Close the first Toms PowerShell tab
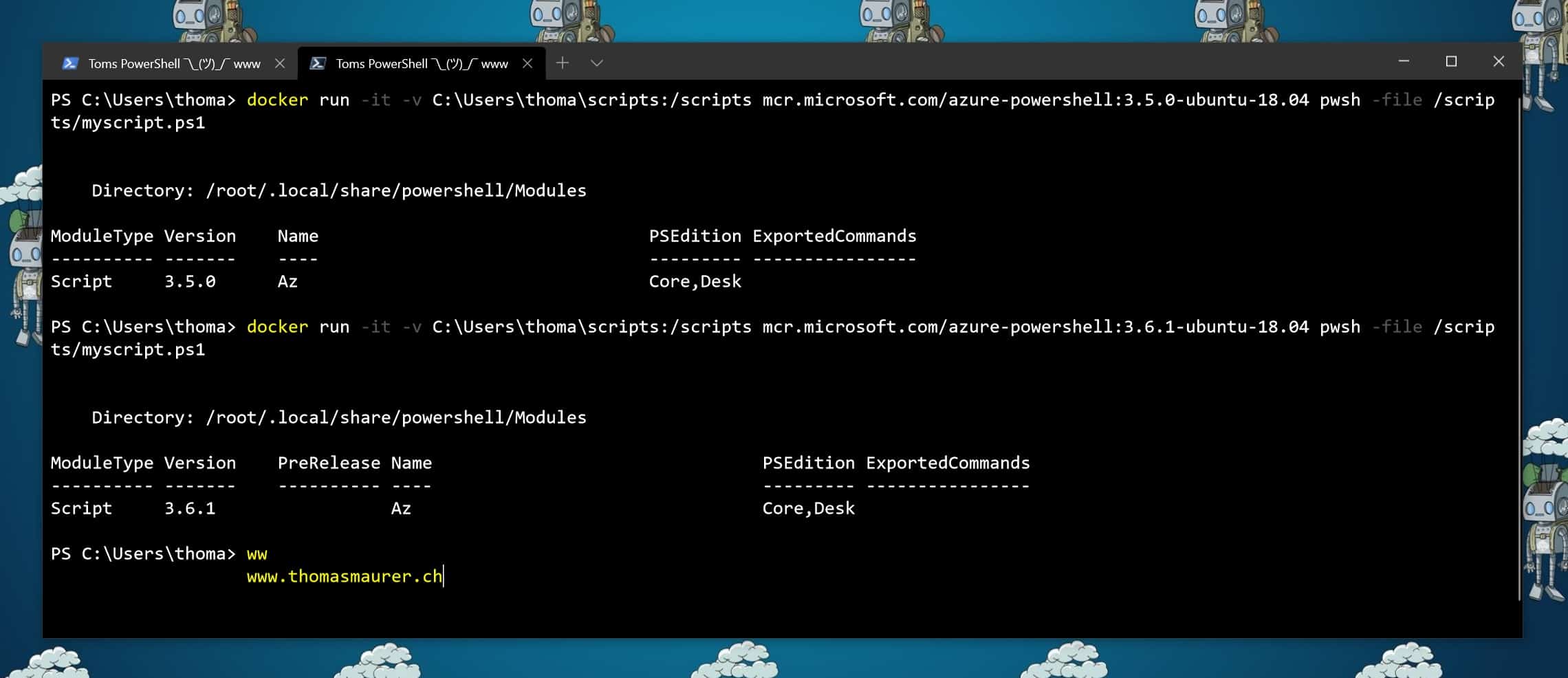The width and height of the screenshot is (1568, 678). click(281, 63)
